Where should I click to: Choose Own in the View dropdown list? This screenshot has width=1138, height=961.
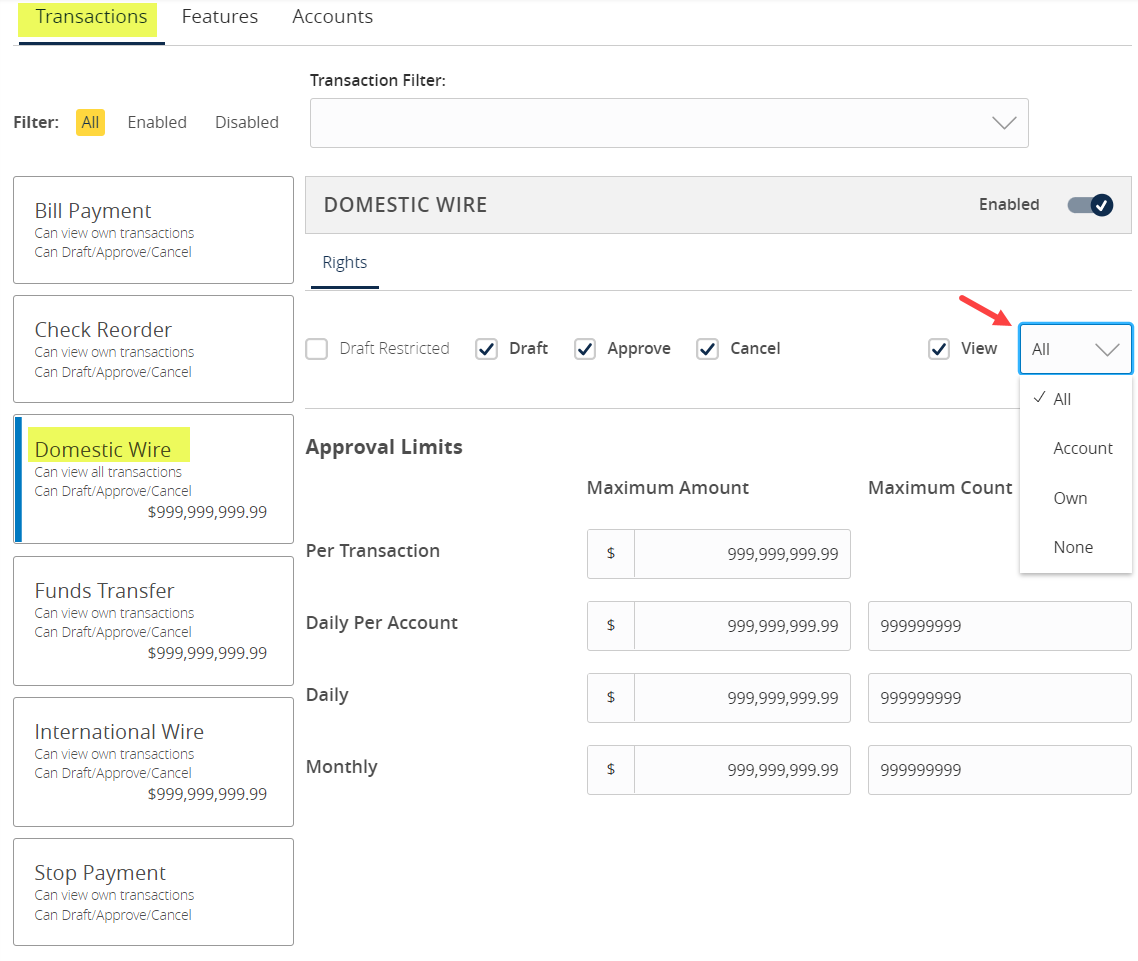click(x=1076, y=499)
